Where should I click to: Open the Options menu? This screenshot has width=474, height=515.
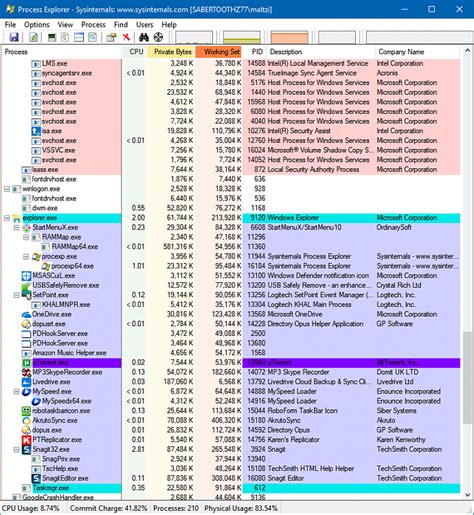pos(37,25)
